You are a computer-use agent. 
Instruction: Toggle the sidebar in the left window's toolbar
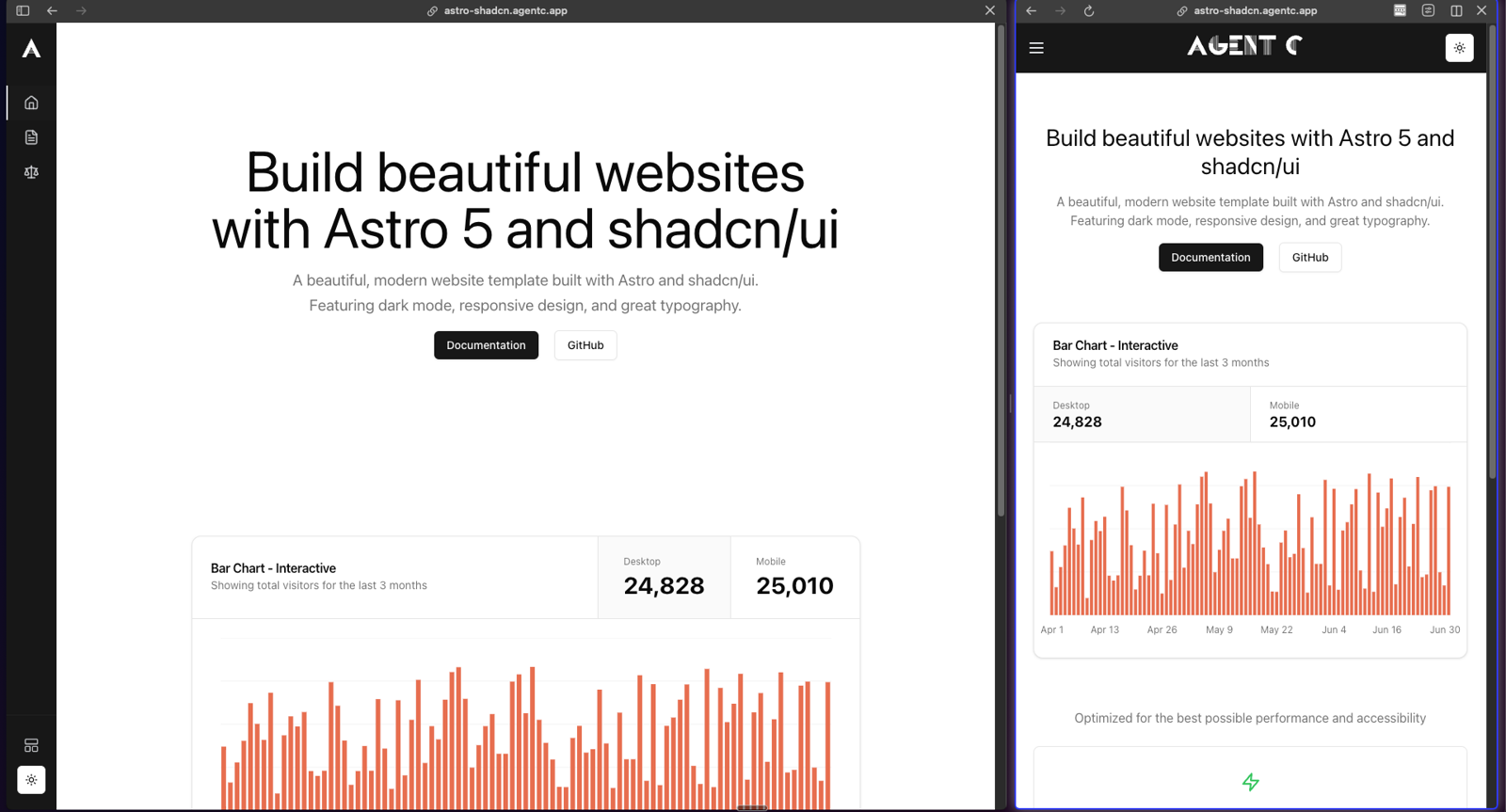[23, 11]
